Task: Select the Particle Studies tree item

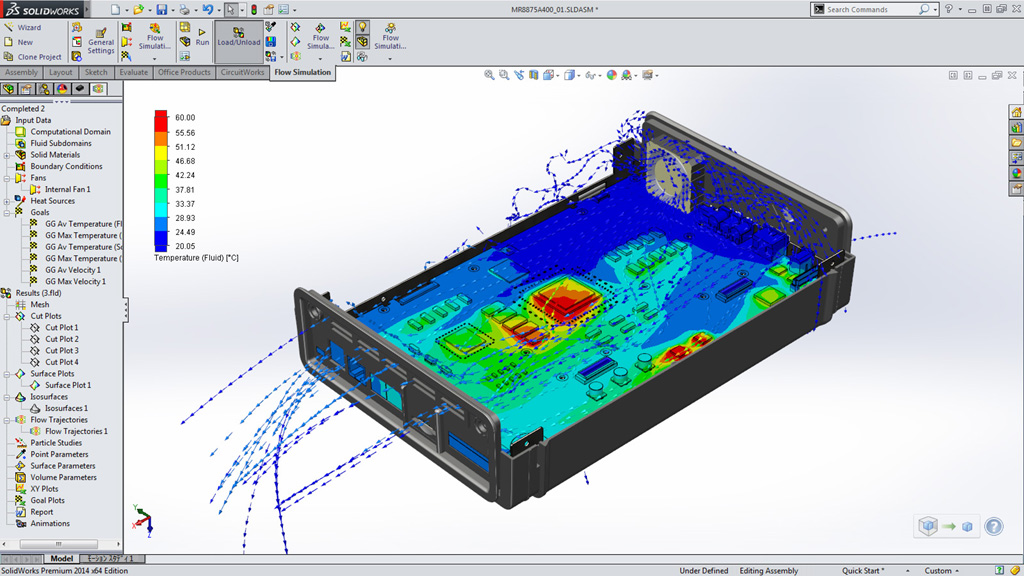Action: coord(56,443)
